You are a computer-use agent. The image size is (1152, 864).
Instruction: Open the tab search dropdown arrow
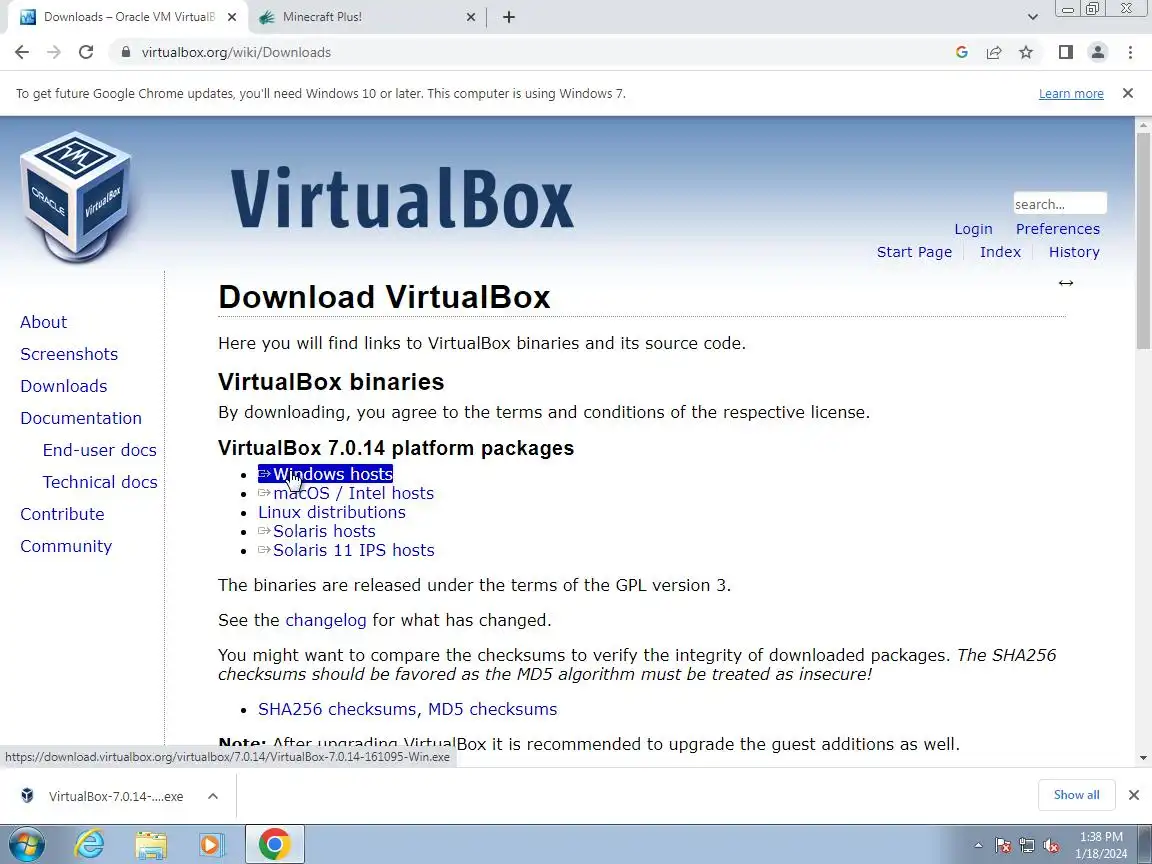pyautogui.click(x=1032, y=17)
